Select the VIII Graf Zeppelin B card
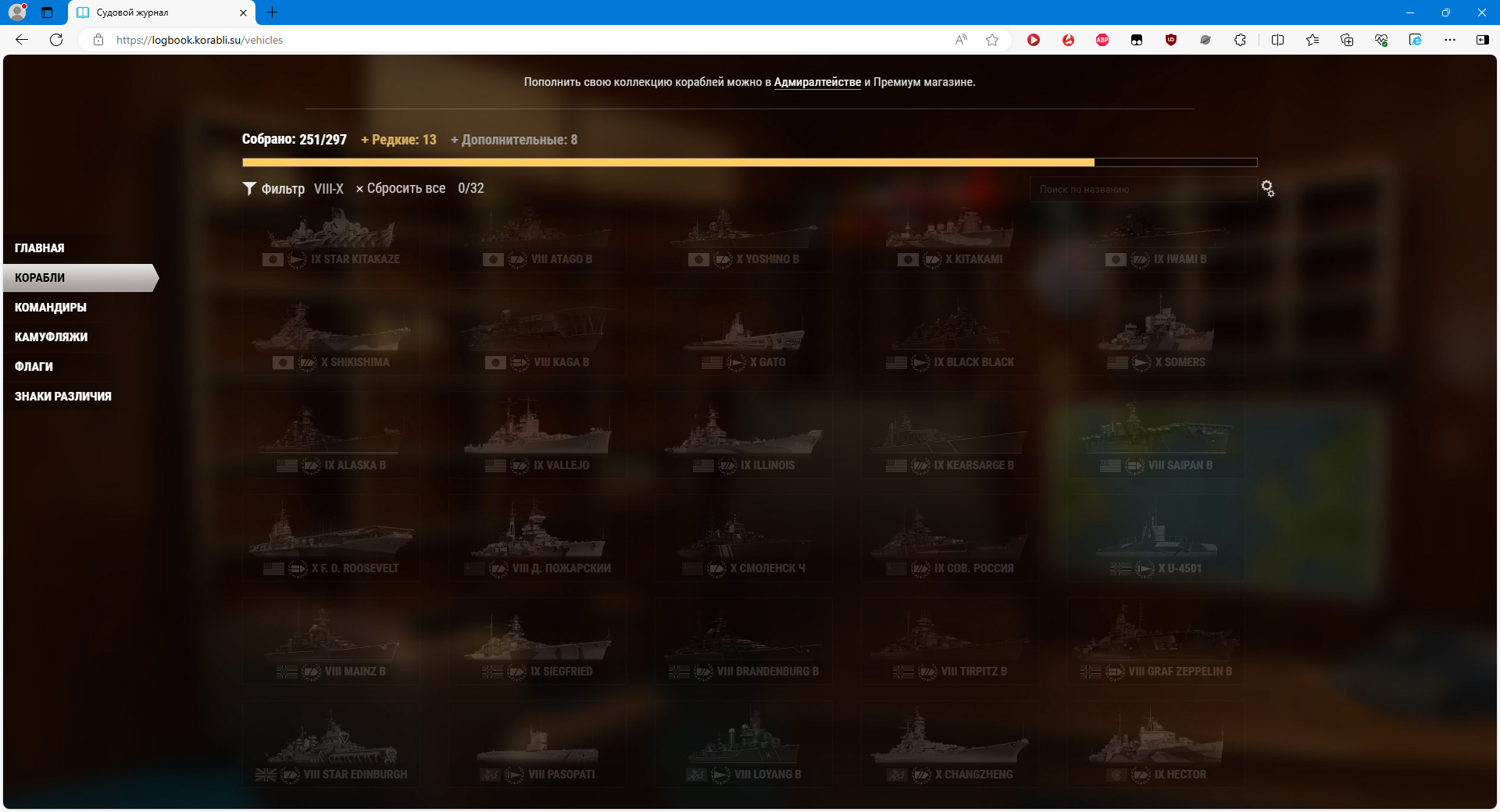The image size is (1500, 812). point(1156,641)
